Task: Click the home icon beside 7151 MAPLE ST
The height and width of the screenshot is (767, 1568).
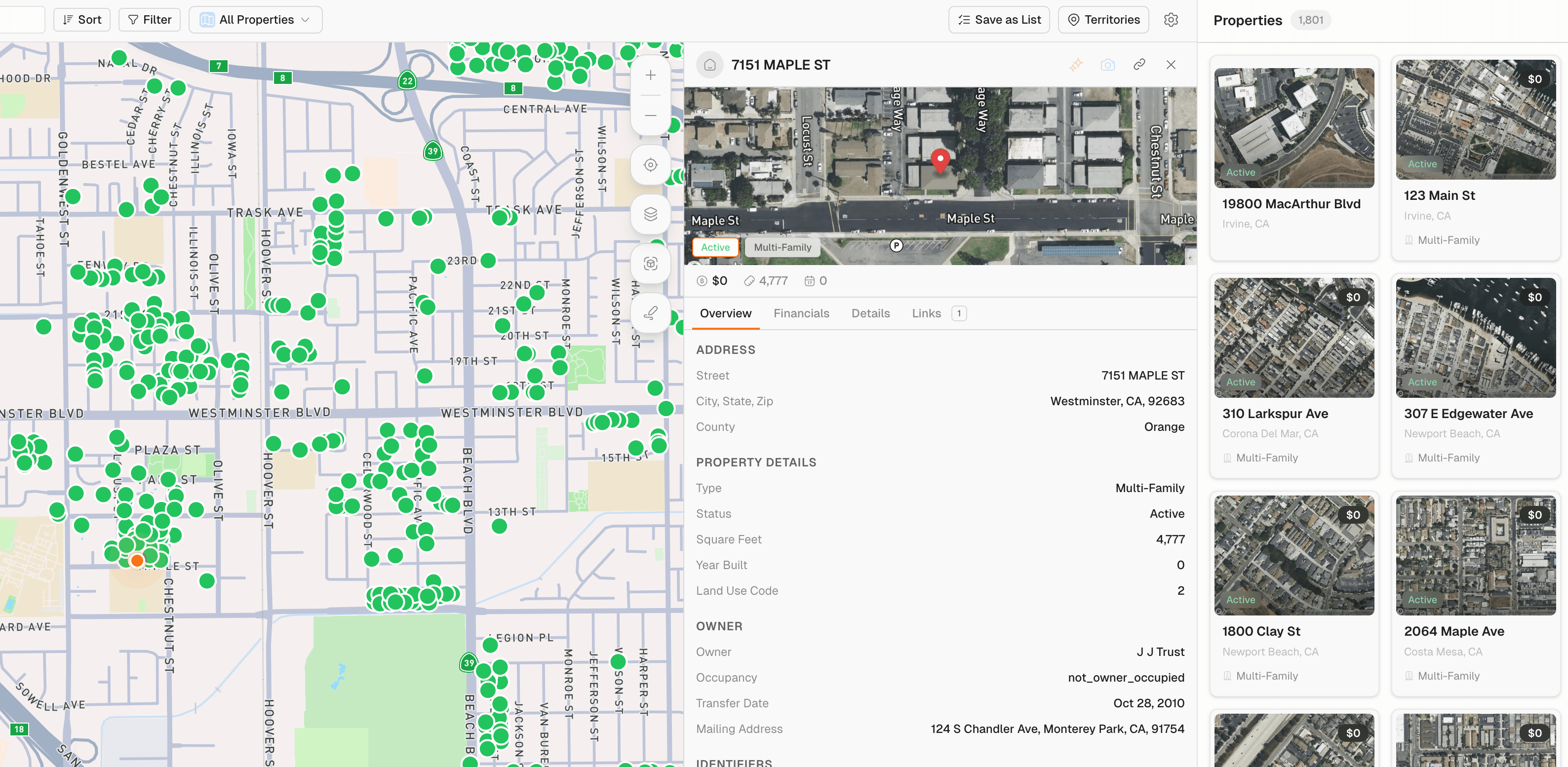Action: [710, 65]
